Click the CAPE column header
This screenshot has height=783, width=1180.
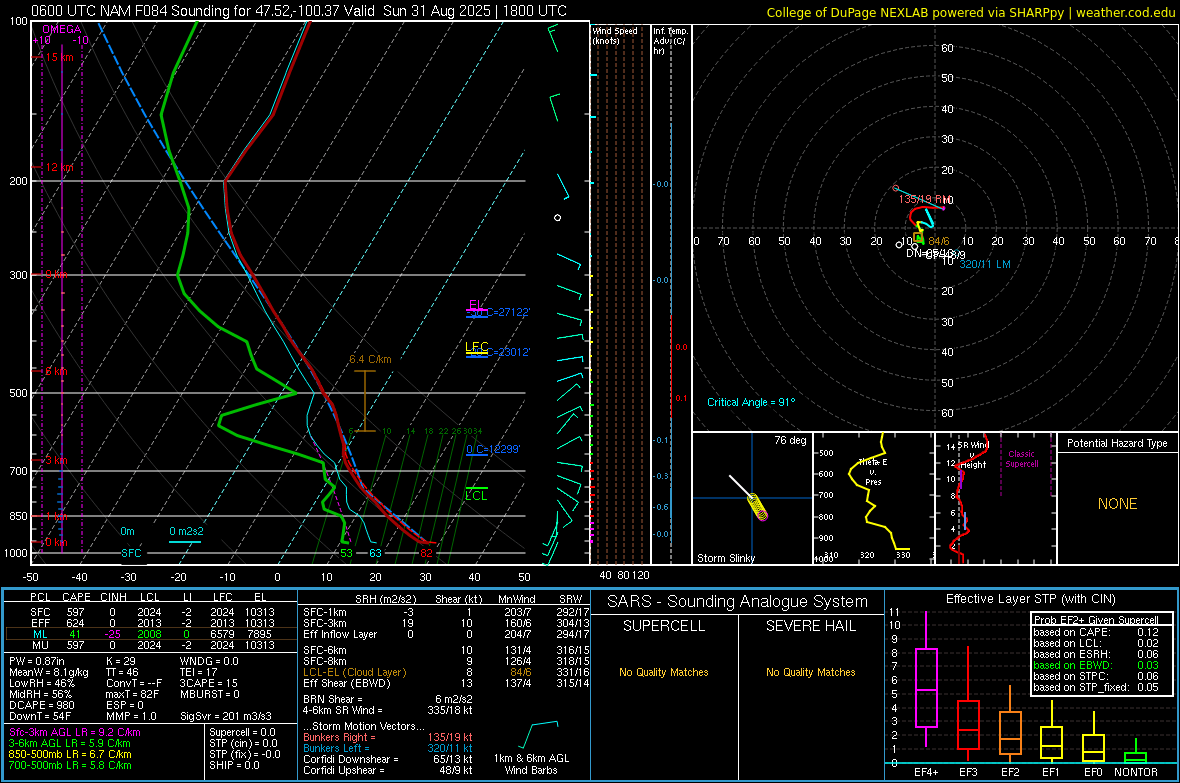tap(76, 597)
